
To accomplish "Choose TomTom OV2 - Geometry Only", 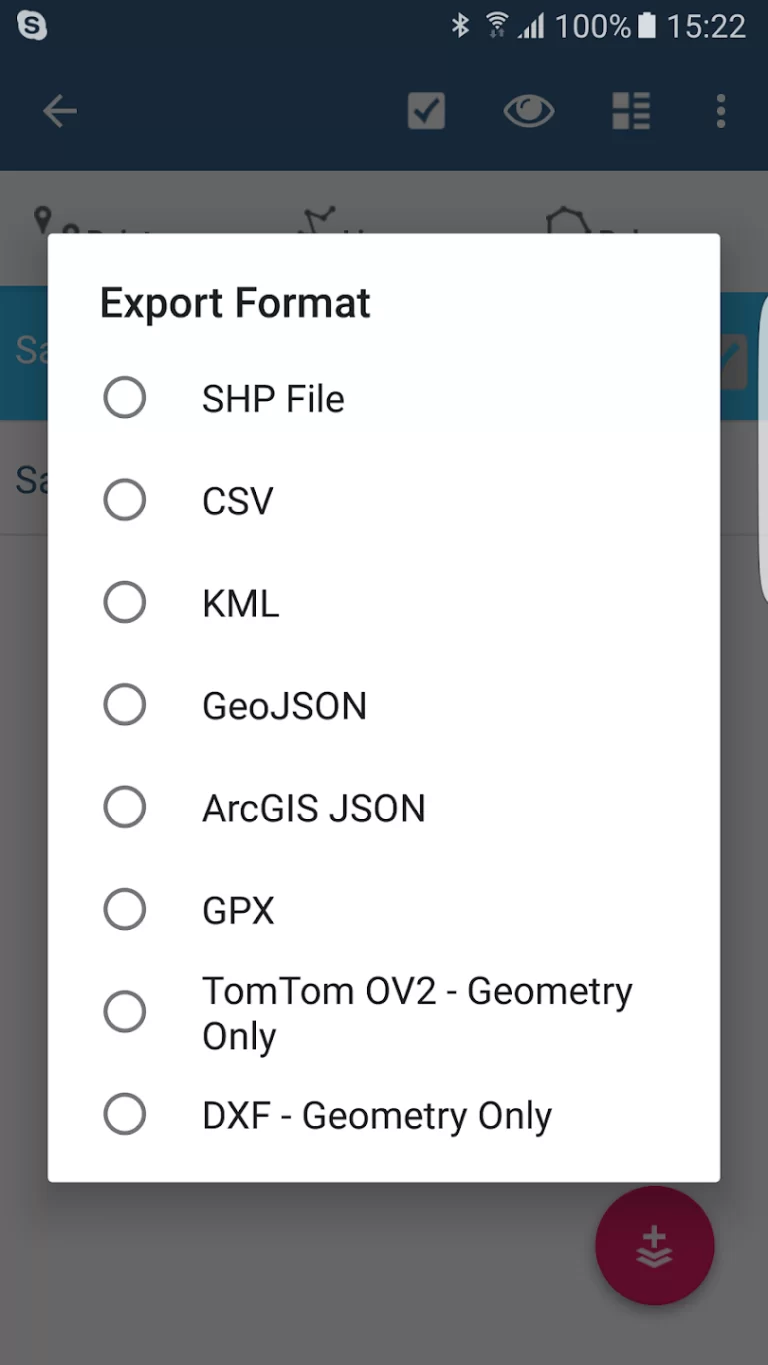I will click(x=125, y=1012).
